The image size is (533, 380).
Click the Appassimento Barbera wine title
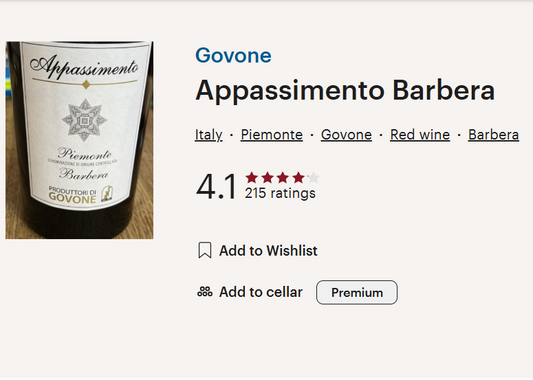pyautogui.click(x=345, y=91)
